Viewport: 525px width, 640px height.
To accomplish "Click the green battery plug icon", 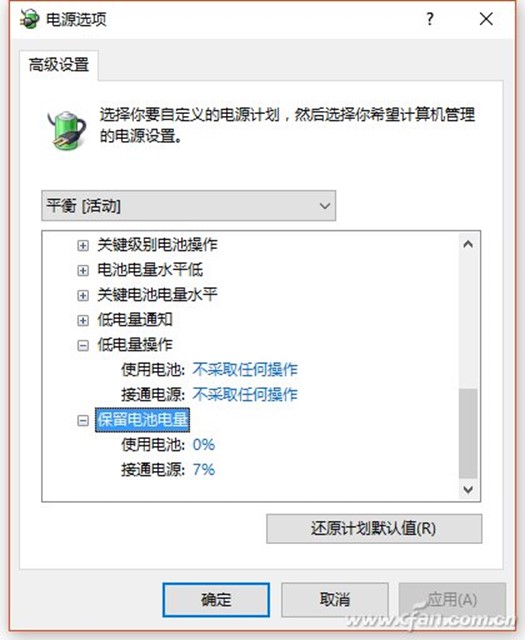I will pos(67,130).
